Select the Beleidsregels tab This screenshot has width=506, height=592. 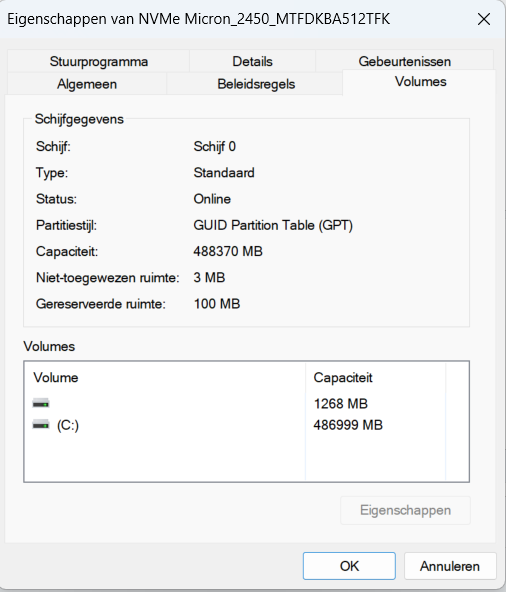[256, 84]
